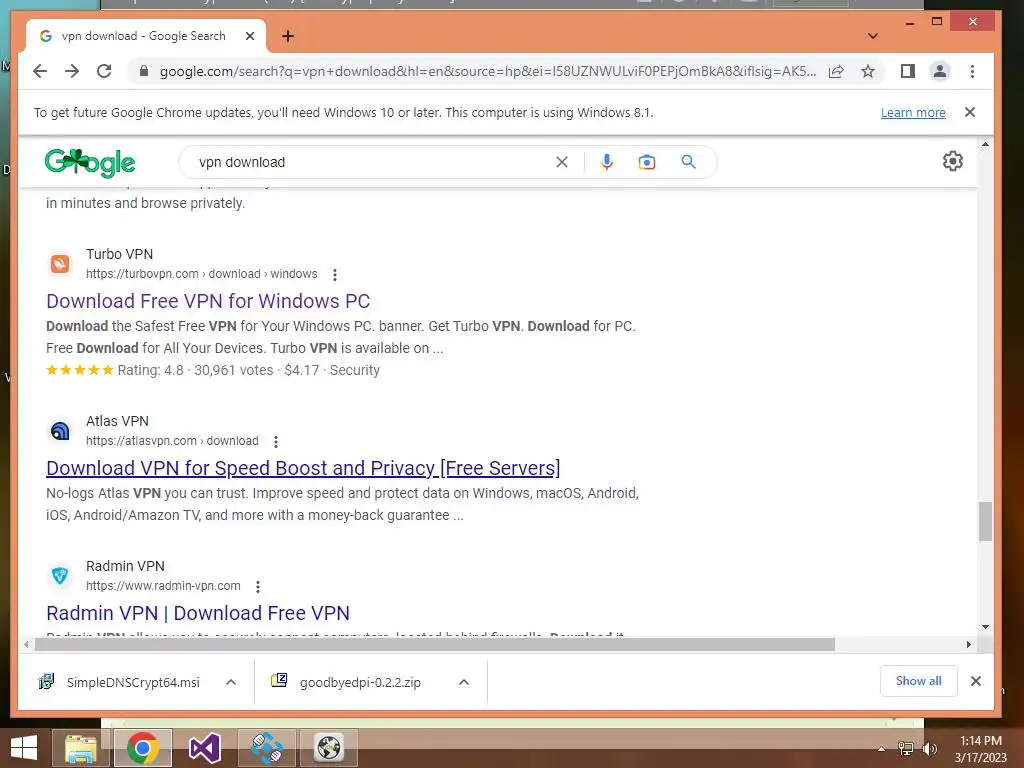Viewport: 1024px width, 768px height.
Task: Close the downloads bar
Action: [x=976, y=681]
